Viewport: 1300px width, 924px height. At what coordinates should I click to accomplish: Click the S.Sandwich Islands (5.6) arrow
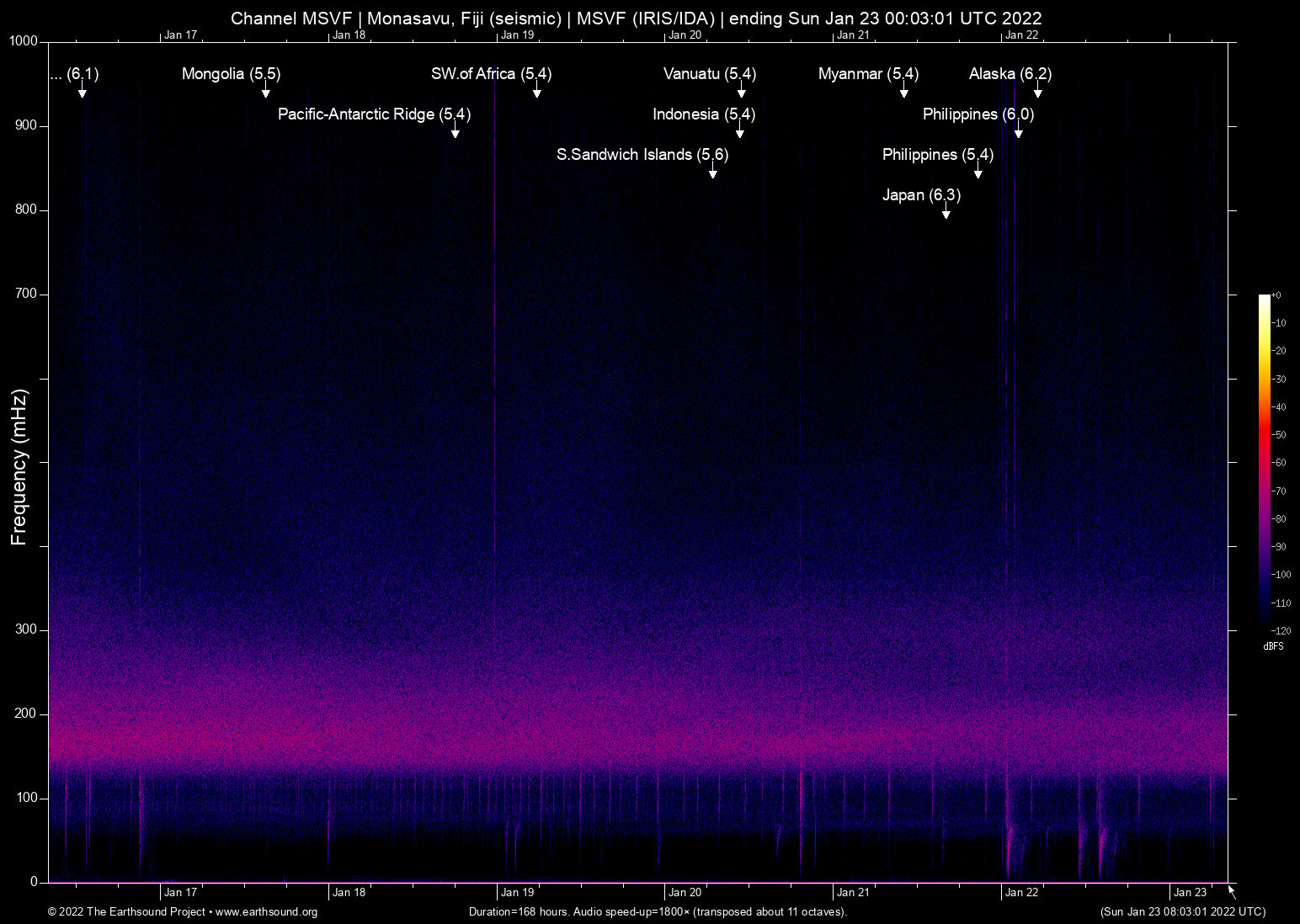[x=712, y=173]
